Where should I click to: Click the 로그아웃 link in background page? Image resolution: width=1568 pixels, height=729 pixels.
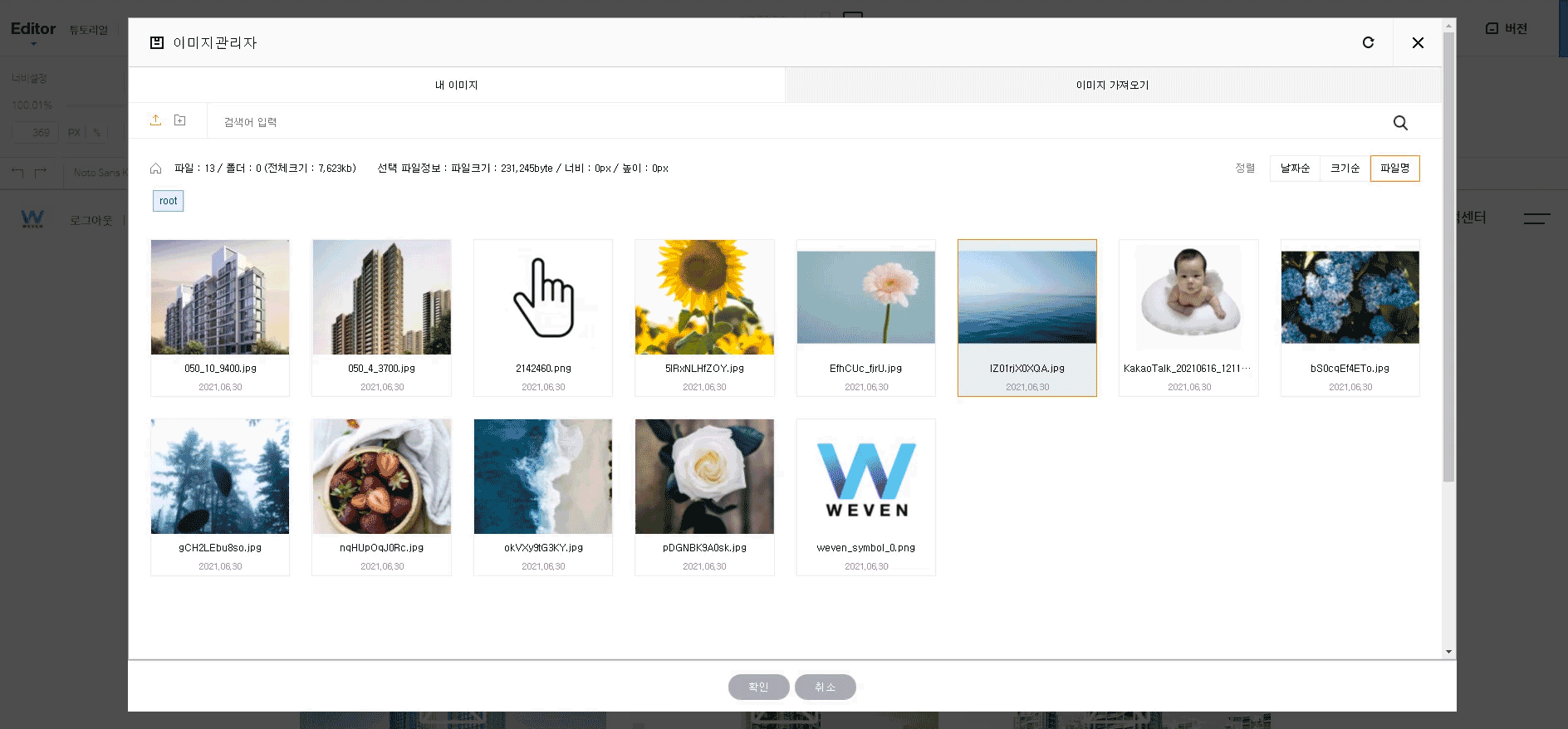pyautogui.click(x=91, y=220)
